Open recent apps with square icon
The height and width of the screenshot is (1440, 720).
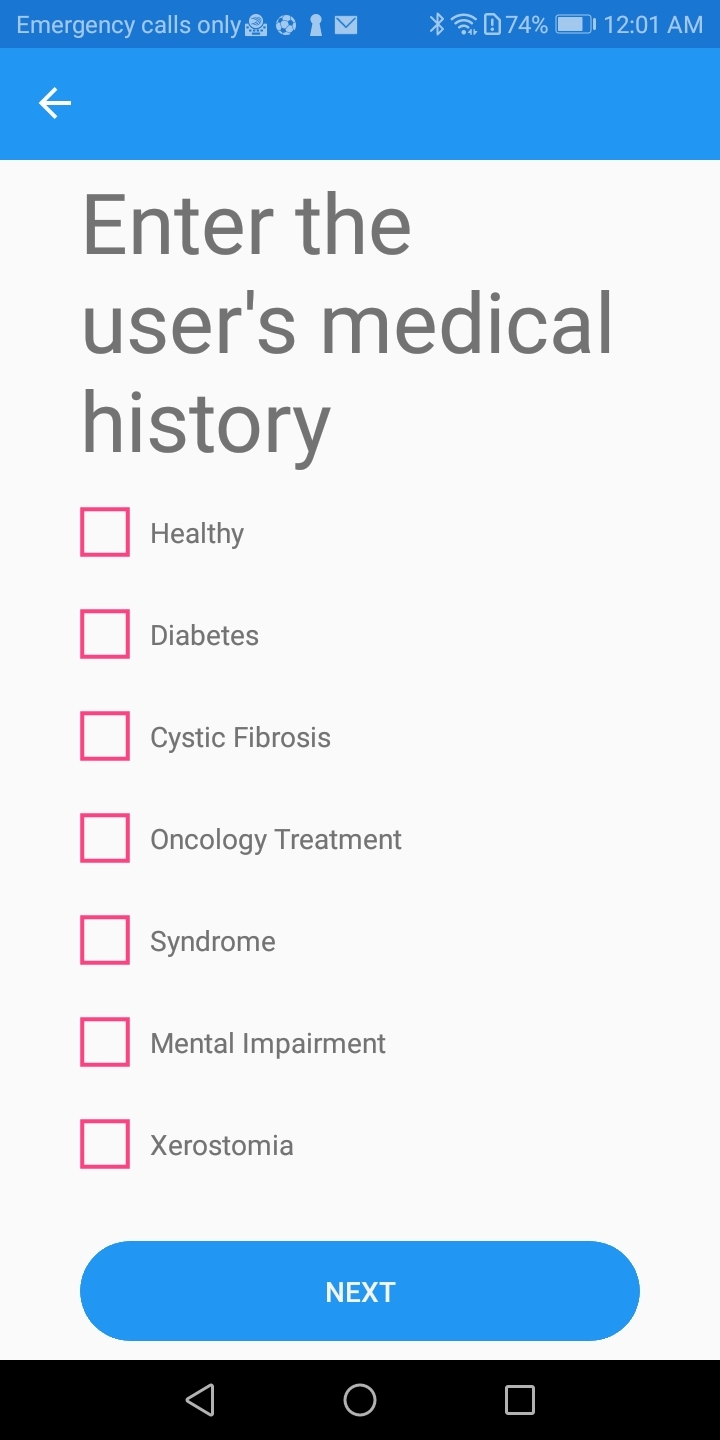coord(520,1399)
